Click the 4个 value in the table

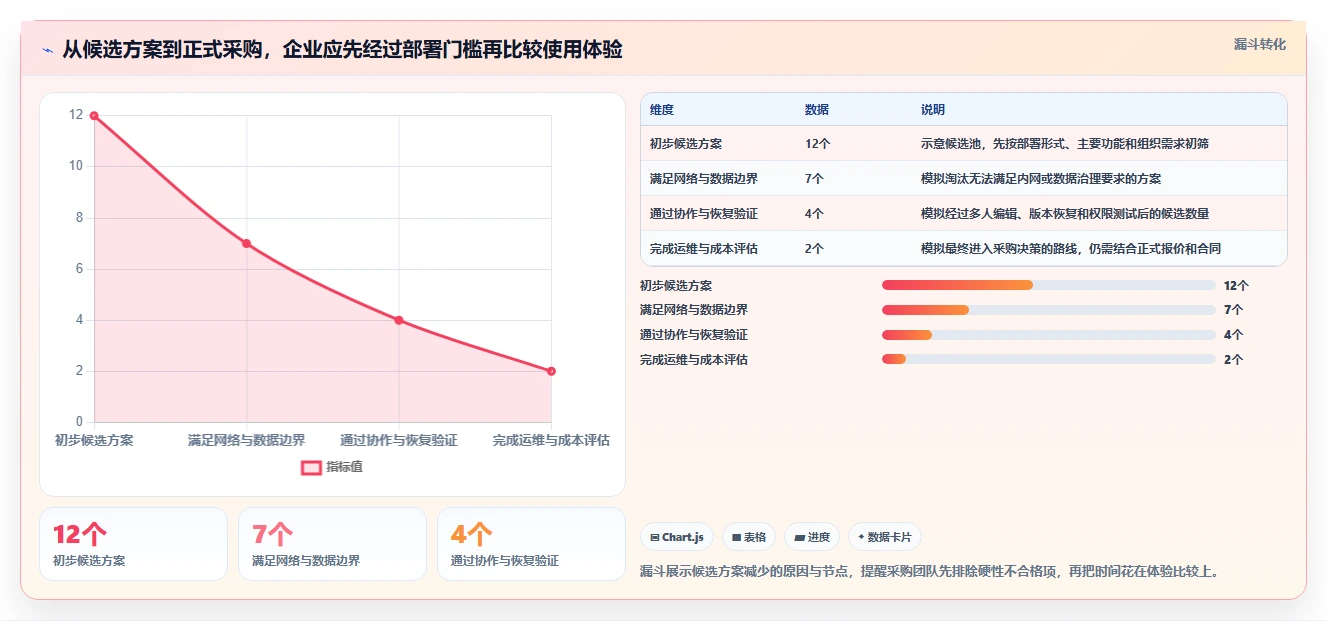[x=815, y=214]
